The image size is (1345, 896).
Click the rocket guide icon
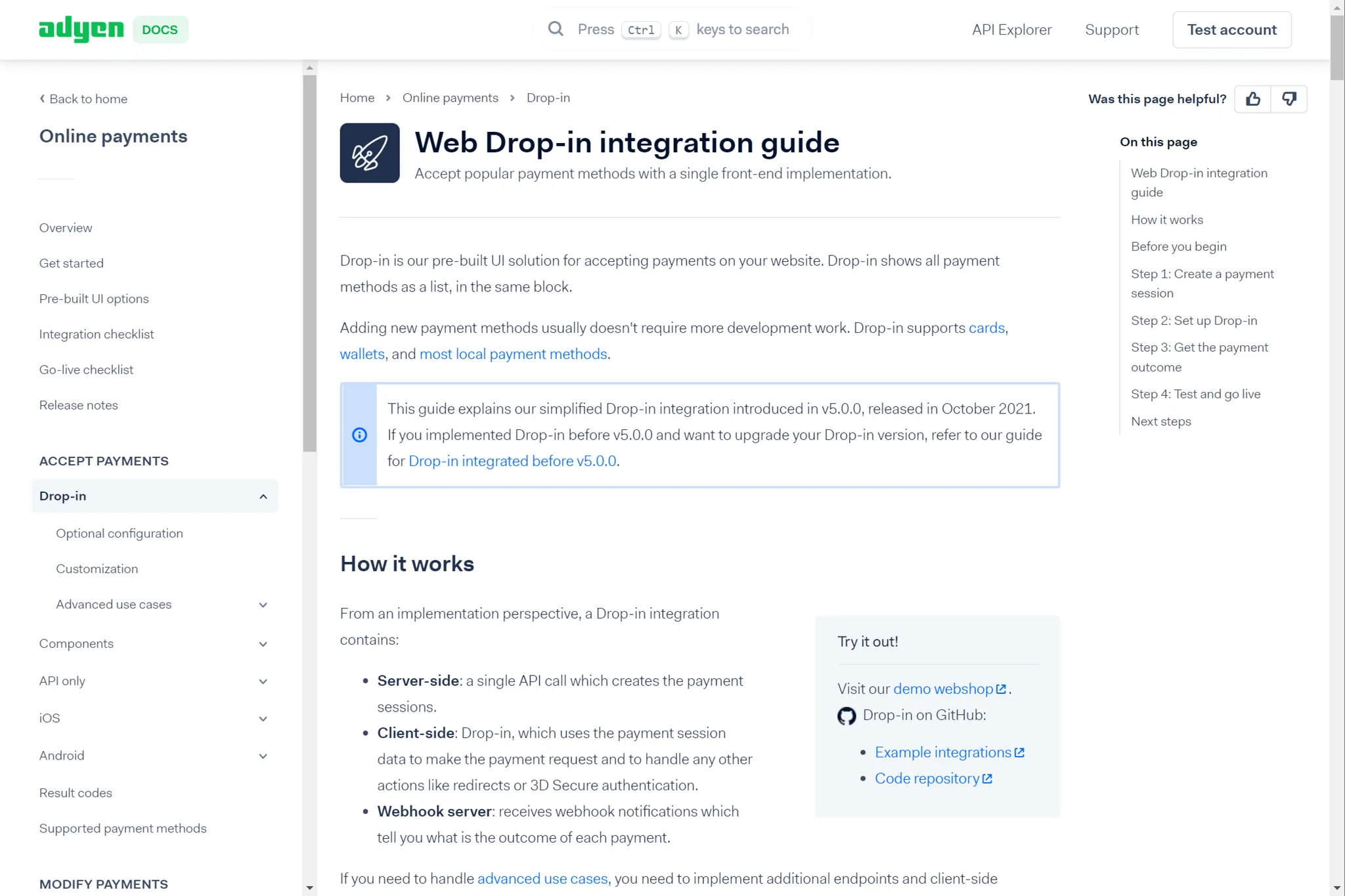tap(370, 153)
